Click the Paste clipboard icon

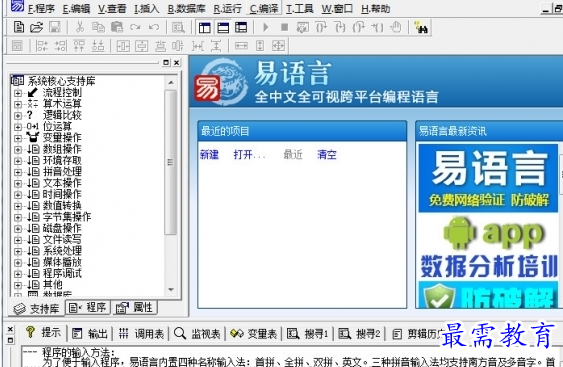117,27
